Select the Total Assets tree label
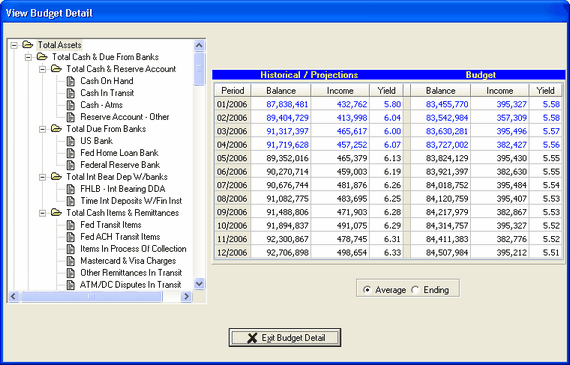This screenshot has width=570, height=365. (60, 45)
